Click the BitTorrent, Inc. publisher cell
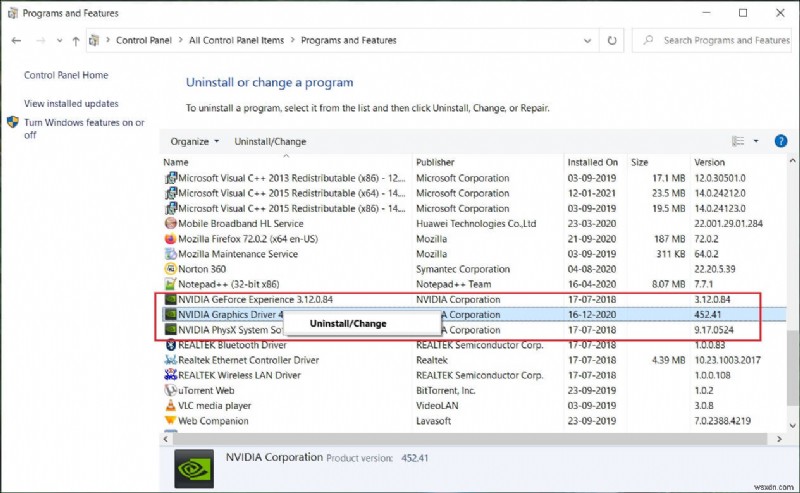800x493 pixels. pyautogui.click(x=445, y=390)
